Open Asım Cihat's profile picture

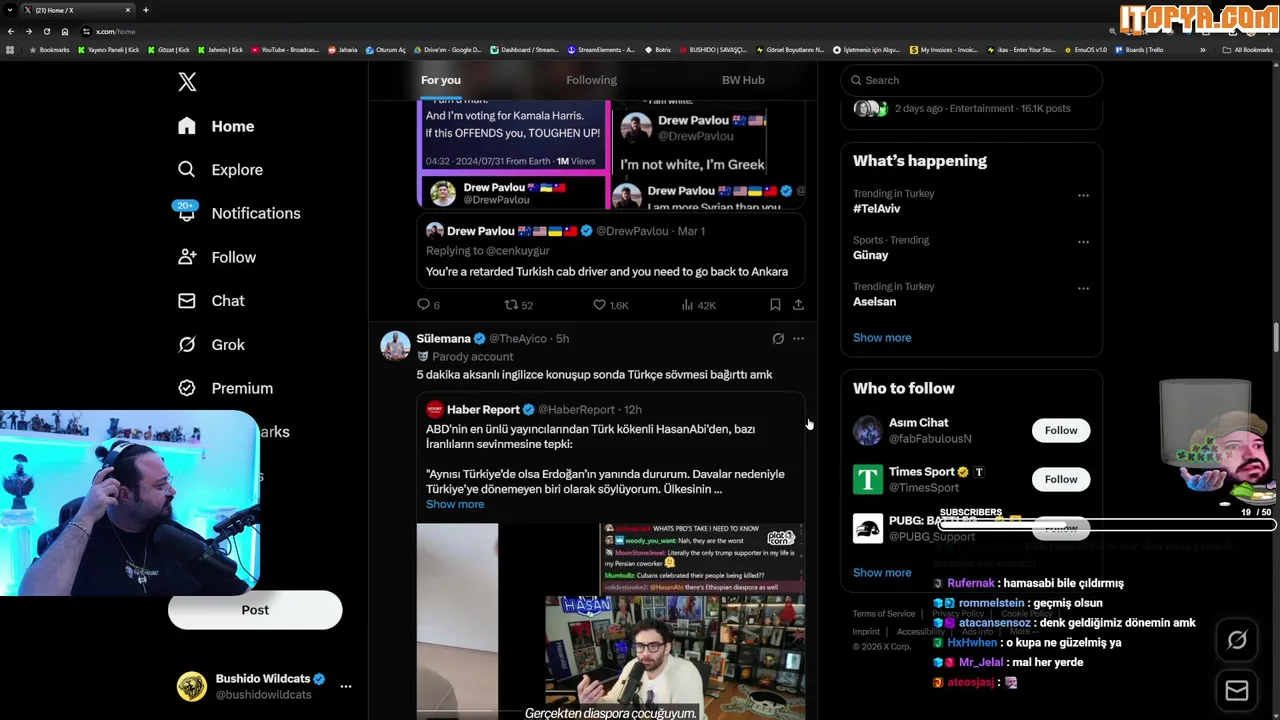point(868,431)
